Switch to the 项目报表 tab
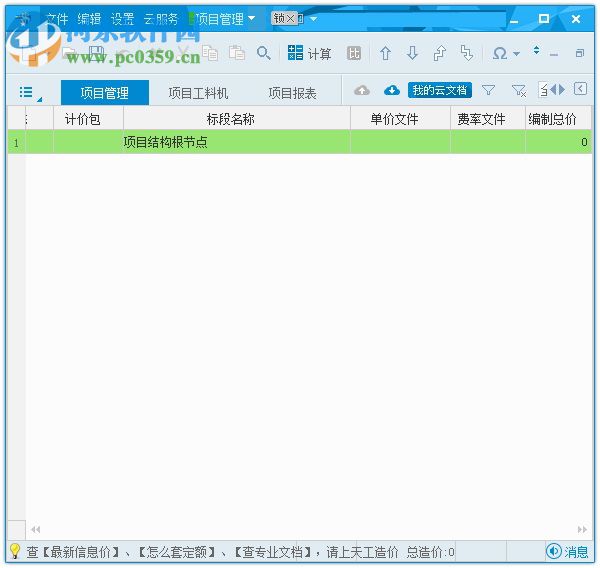Image resolution: width=600 pixels, height=568 pixels. point(292,93)
